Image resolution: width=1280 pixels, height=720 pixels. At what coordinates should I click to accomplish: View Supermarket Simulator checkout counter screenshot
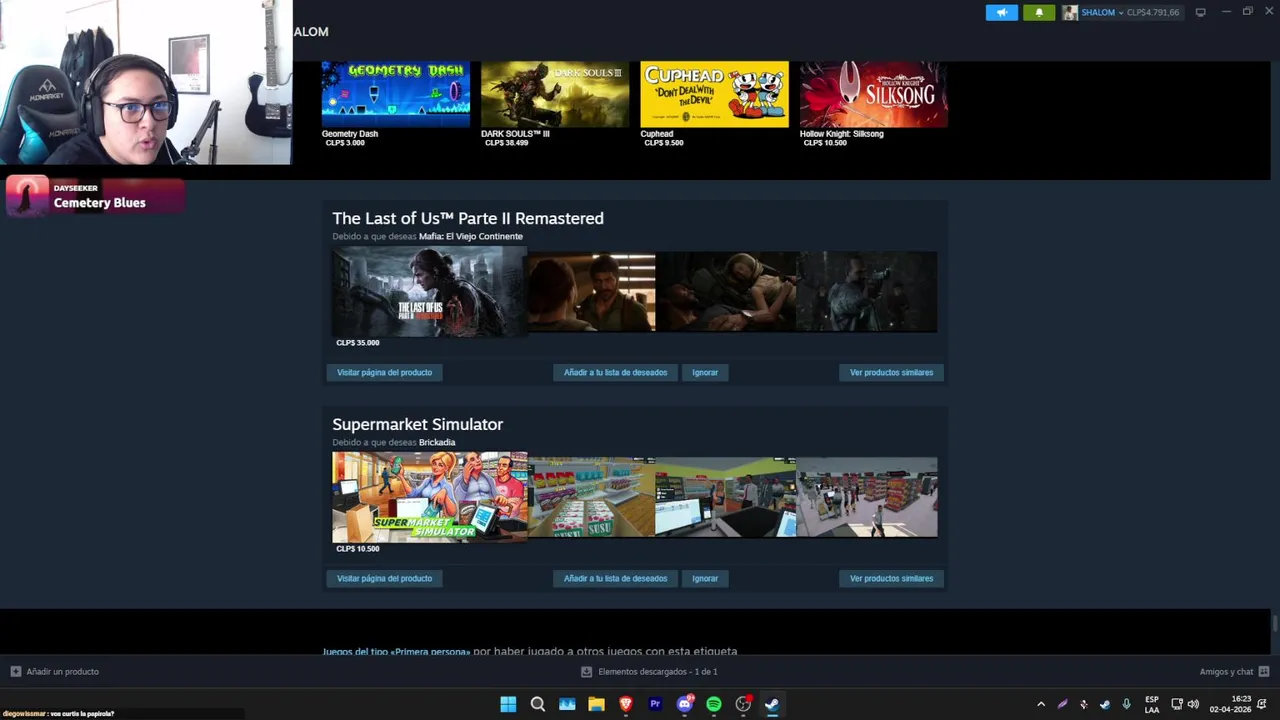(726, 497)
